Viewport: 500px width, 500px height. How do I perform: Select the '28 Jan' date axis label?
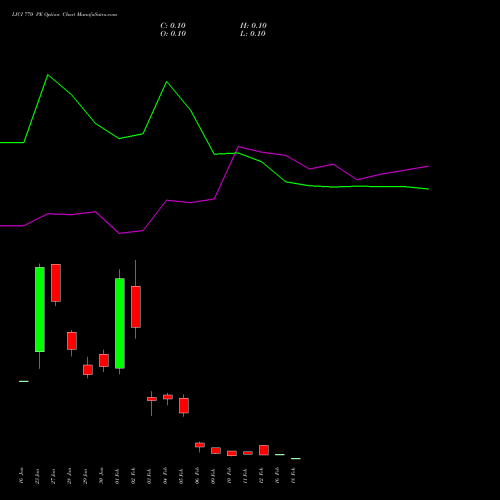(x=69, y=476)
